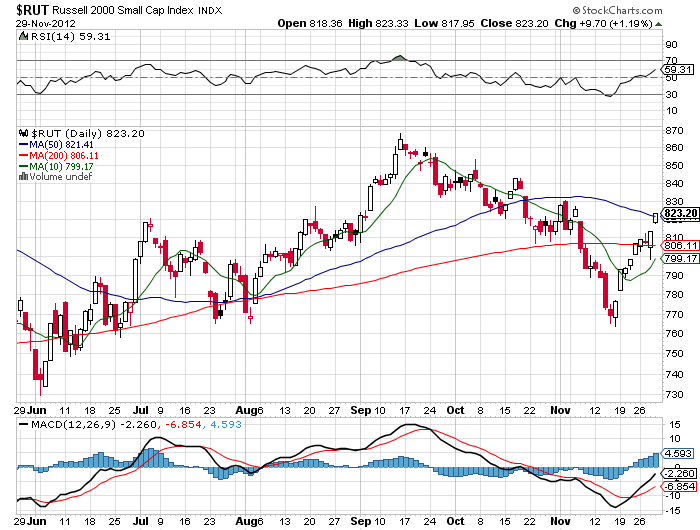
Task: Click the High 823.33 value
Action: pyautogui.click(x=378, y=23)
